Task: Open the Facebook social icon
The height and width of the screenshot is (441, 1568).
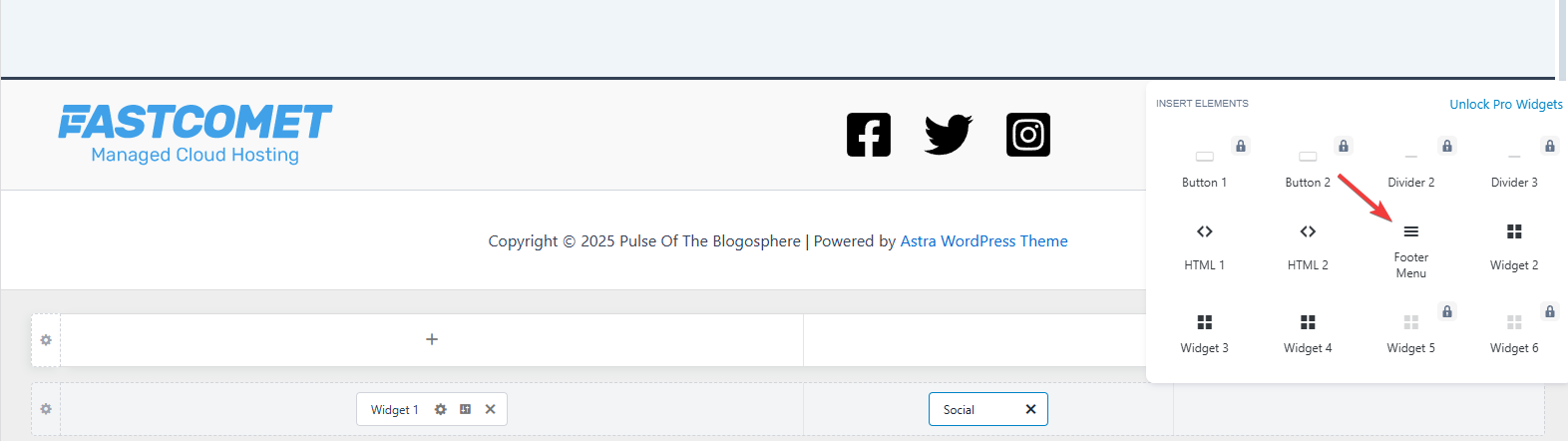Action: click(x=868, y=135)
